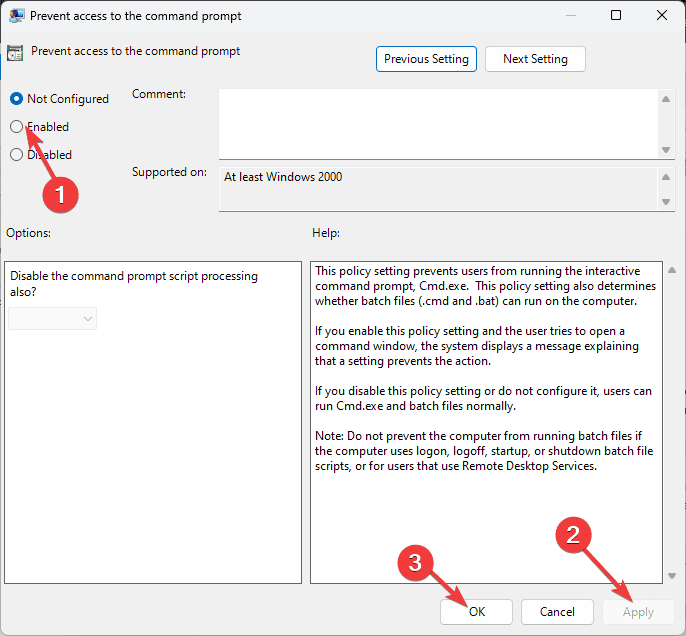The image size is (686, 636).
Task: Click help paragraph starting 'If you disable'
Action: click(x=483, y=398)
